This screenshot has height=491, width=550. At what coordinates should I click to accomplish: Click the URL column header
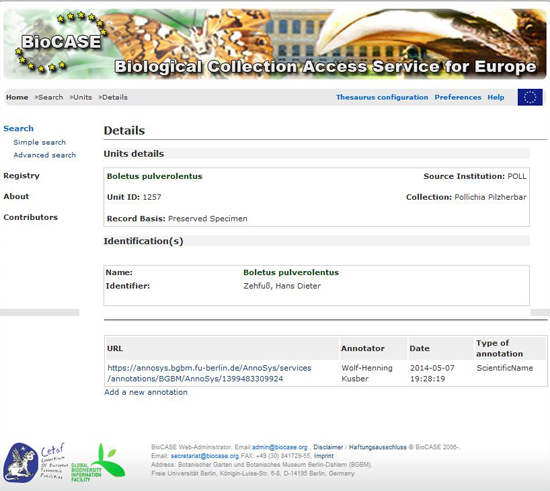(x=222, y=348)
